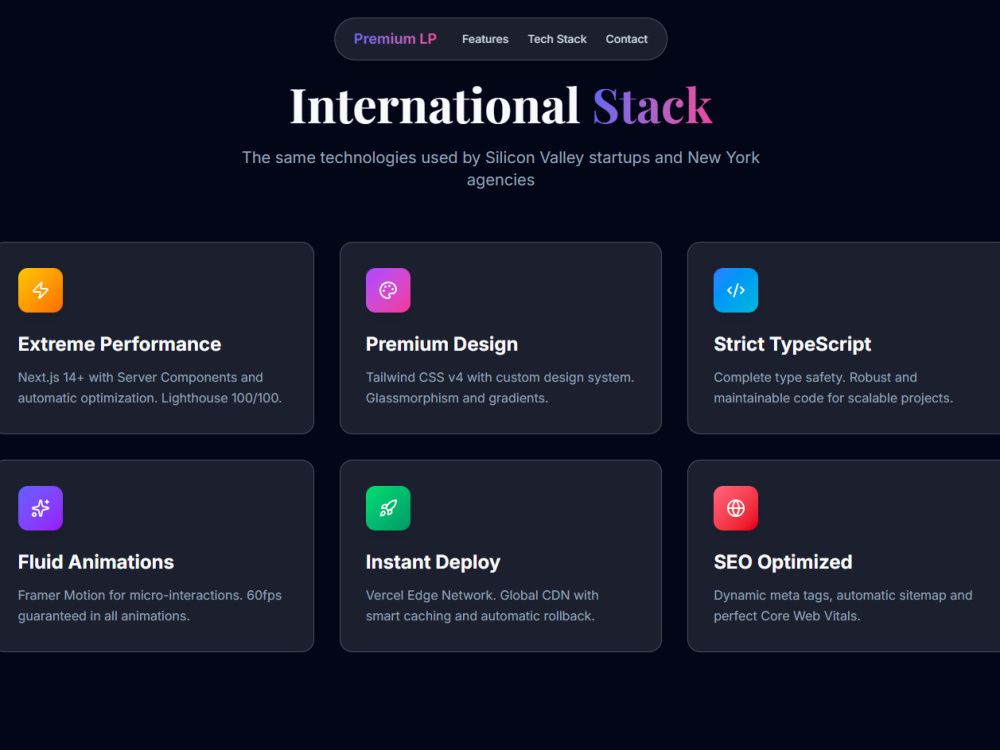Click the Silicon Valley startups subtitle text
Image resolution: width=1000 pixels, height=750 pixels.
click(x=501, y=168)
